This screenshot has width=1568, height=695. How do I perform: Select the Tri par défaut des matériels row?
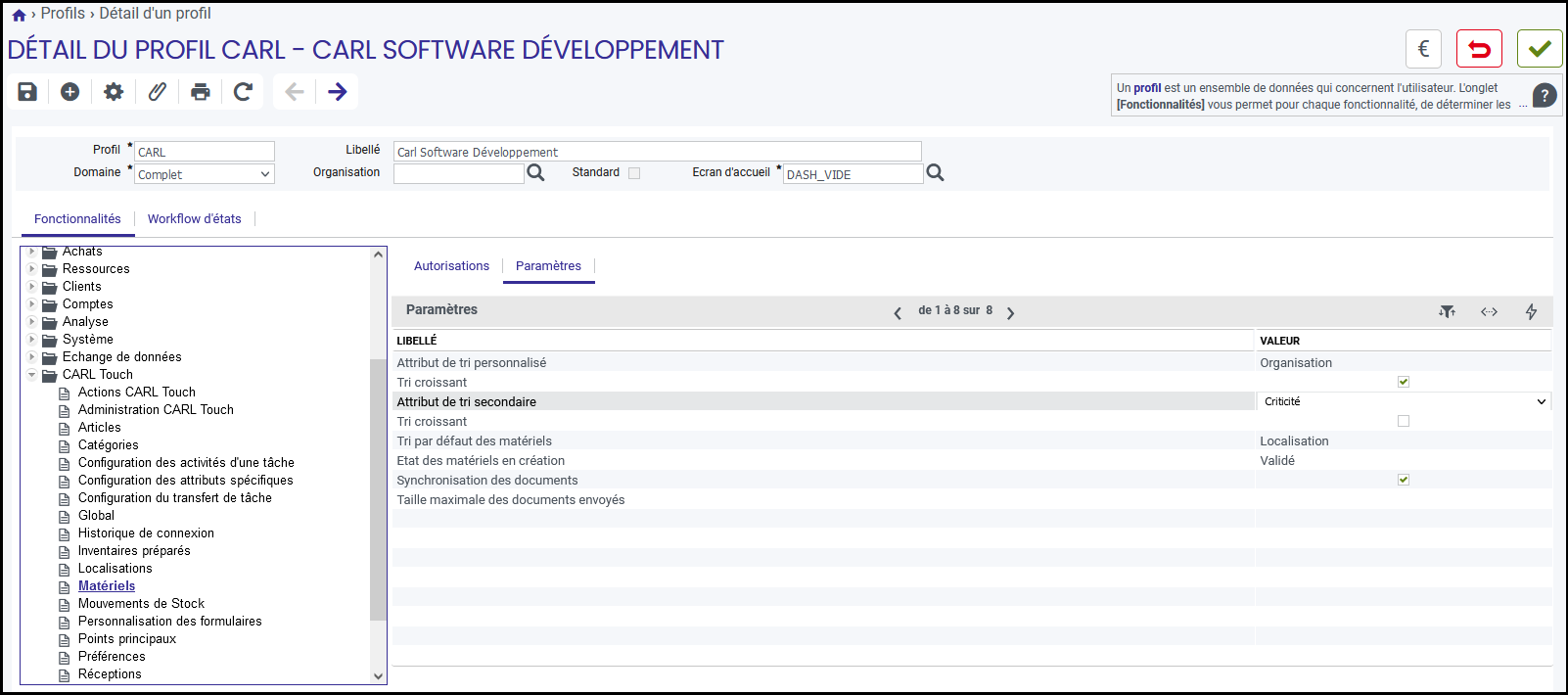pyautogui.click(x=972, y=440)
